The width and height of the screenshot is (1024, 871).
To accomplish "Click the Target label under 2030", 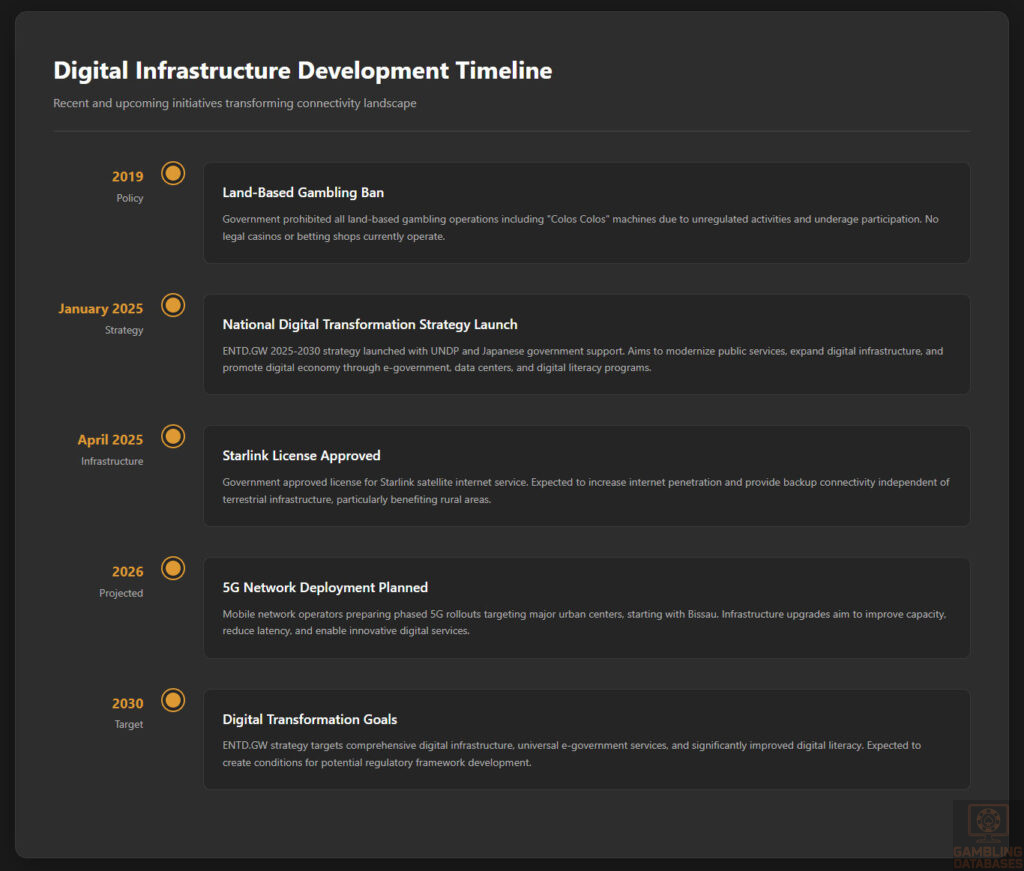I will 129,724.
